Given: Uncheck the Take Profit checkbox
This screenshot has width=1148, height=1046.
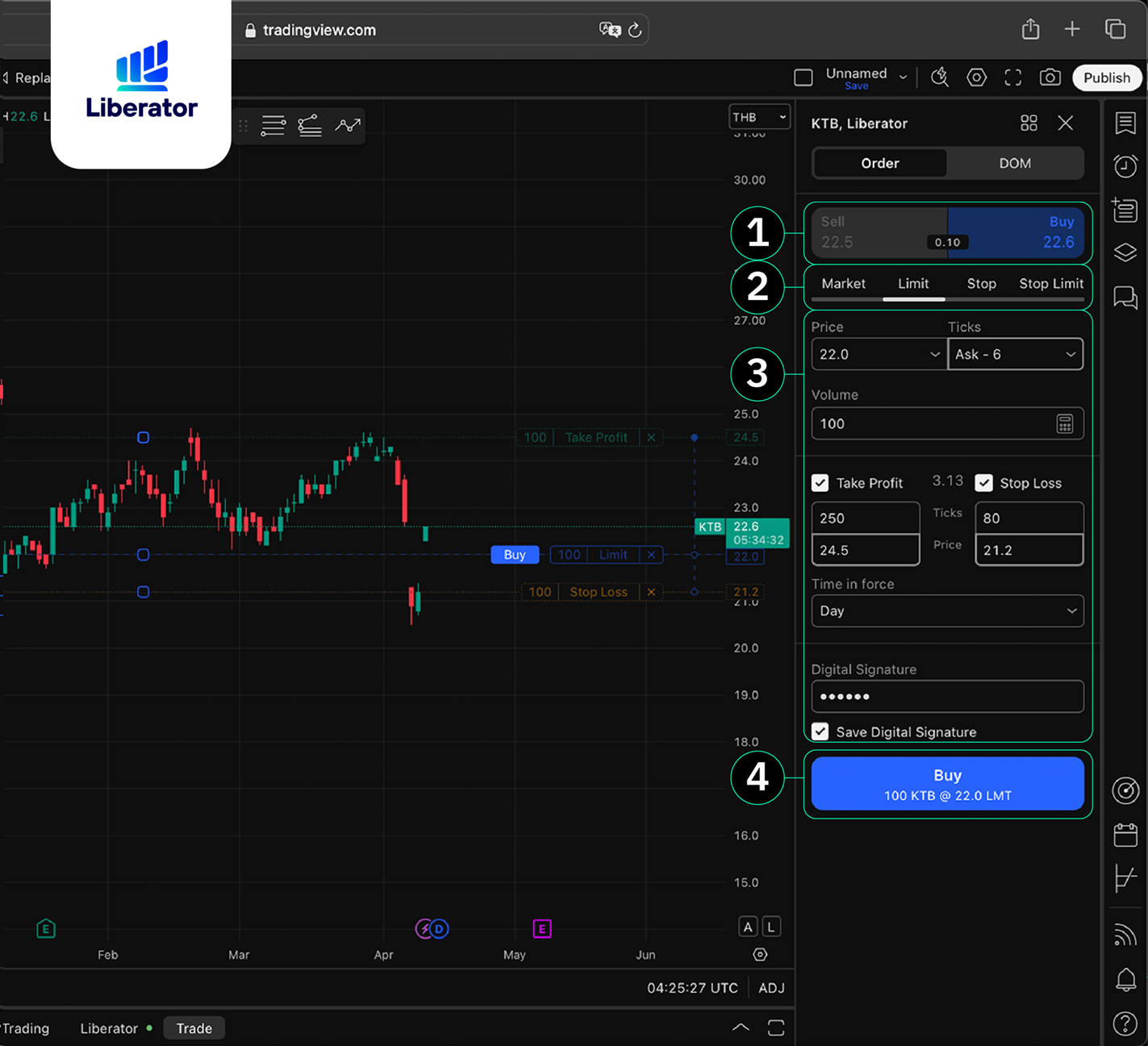Looking at the screenshot, I should (820, 483).
